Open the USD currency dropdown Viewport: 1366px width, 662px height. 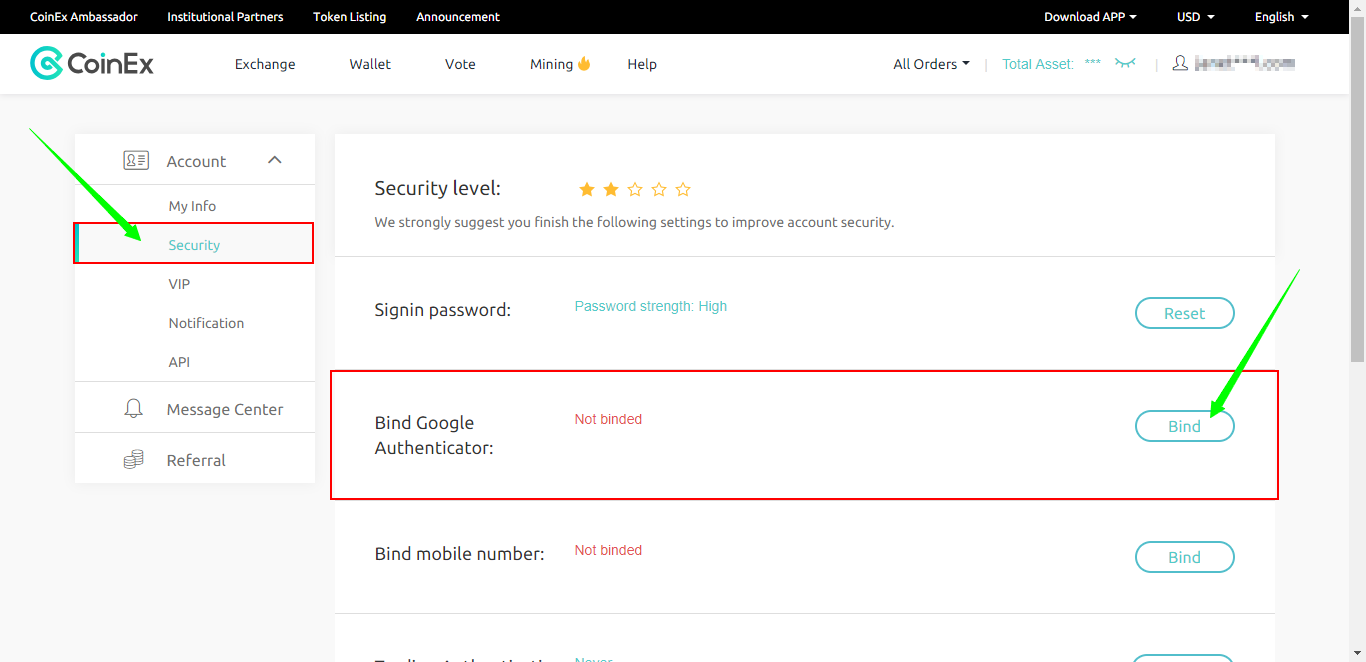[x=1196, y=17]
